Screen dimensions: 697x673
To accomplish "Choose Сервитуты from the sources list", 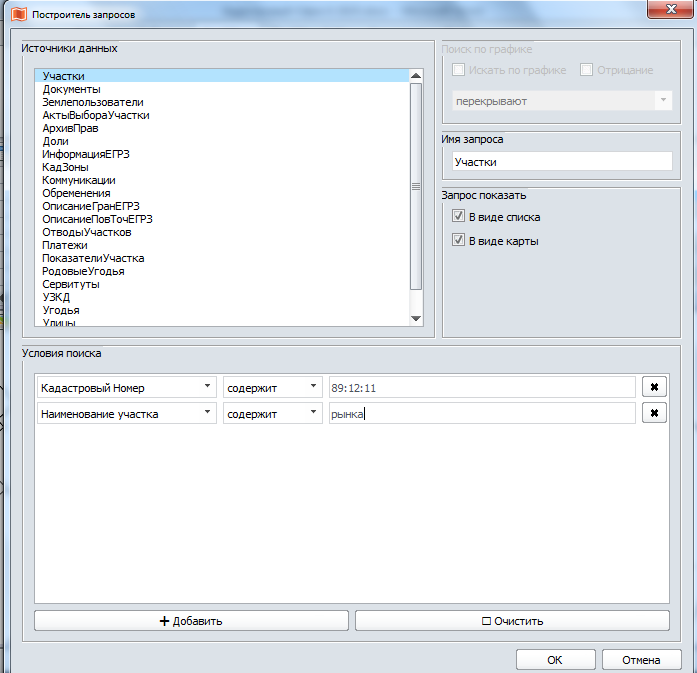I will (x=70, y=284).
